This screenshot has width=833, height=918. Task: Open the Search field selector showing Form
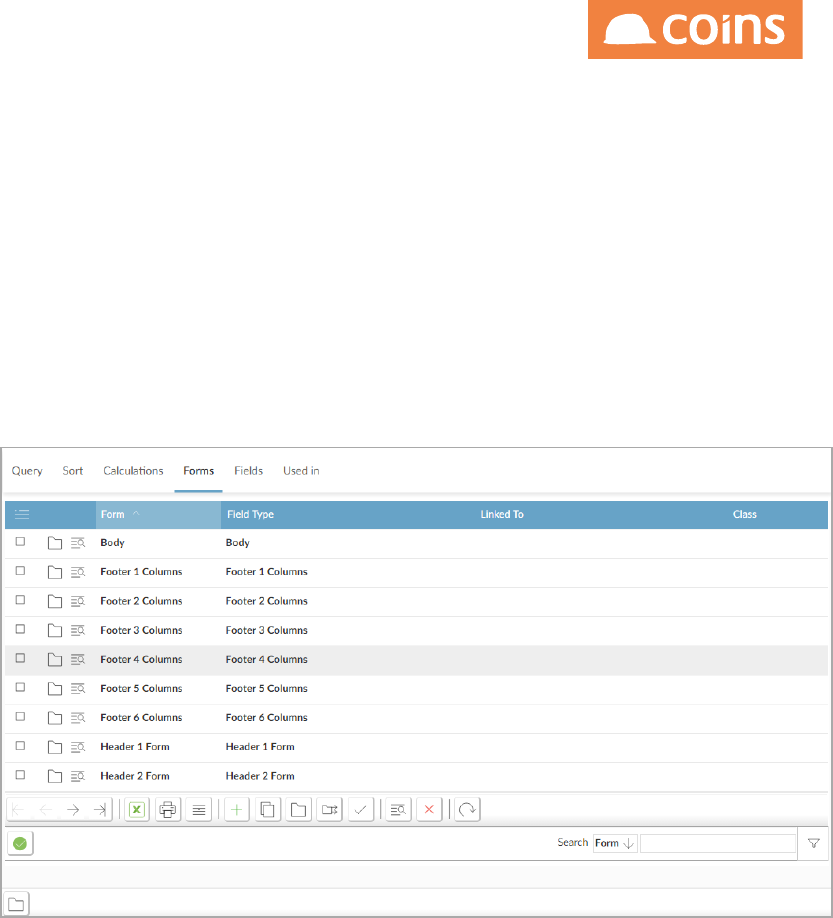pos(615,843)
